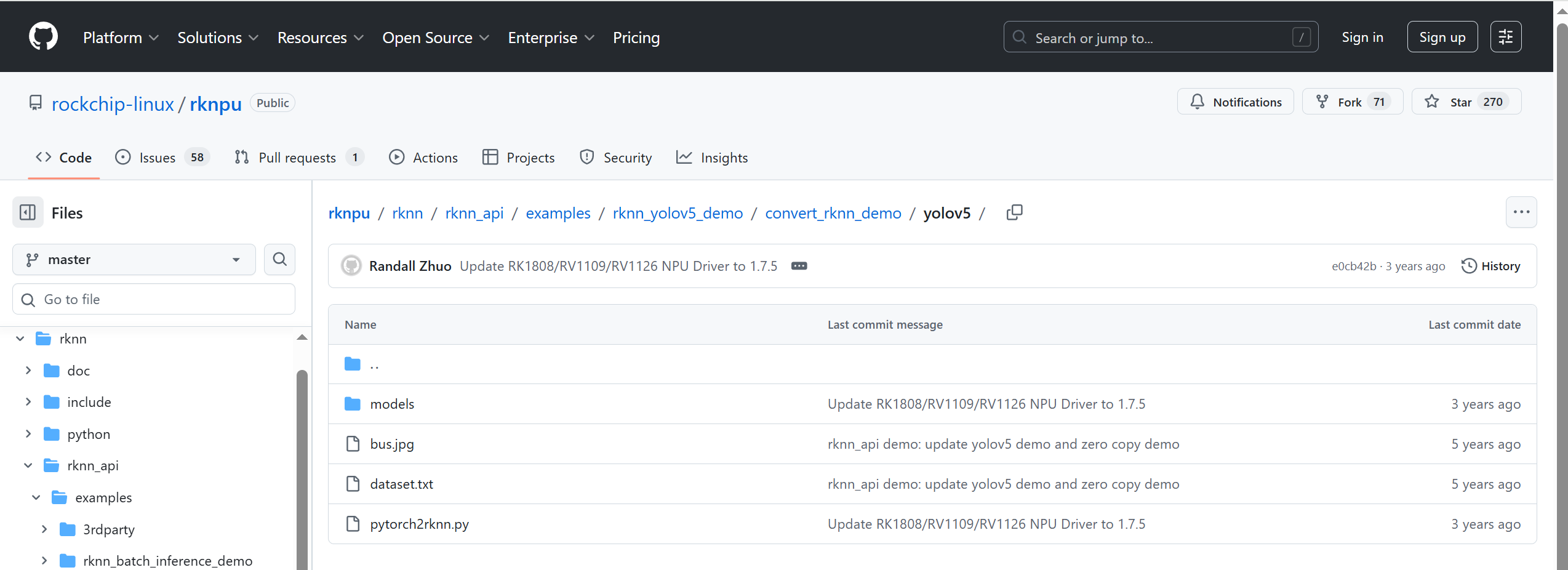Expand the doc folder chevron

tap(28, 371)
